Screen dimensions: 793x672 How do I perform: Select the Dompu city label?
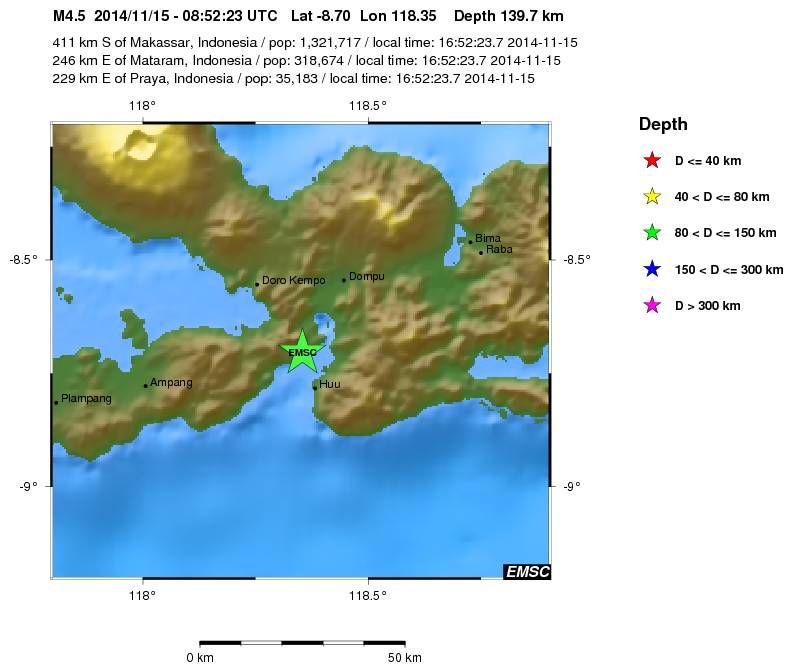367,277
